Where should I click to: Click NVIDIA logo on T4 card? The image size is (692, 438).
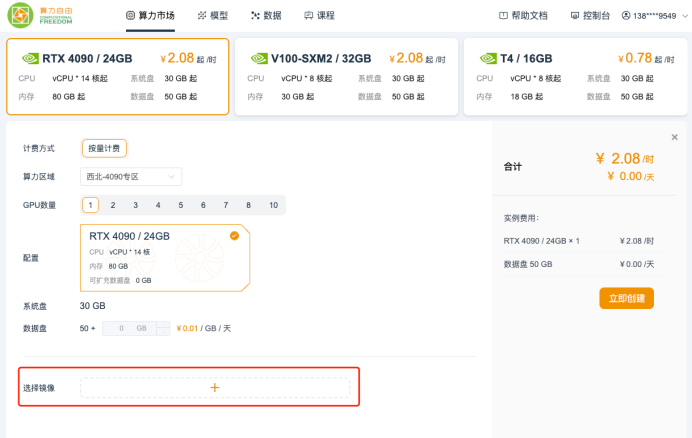[x=489, y=58]
